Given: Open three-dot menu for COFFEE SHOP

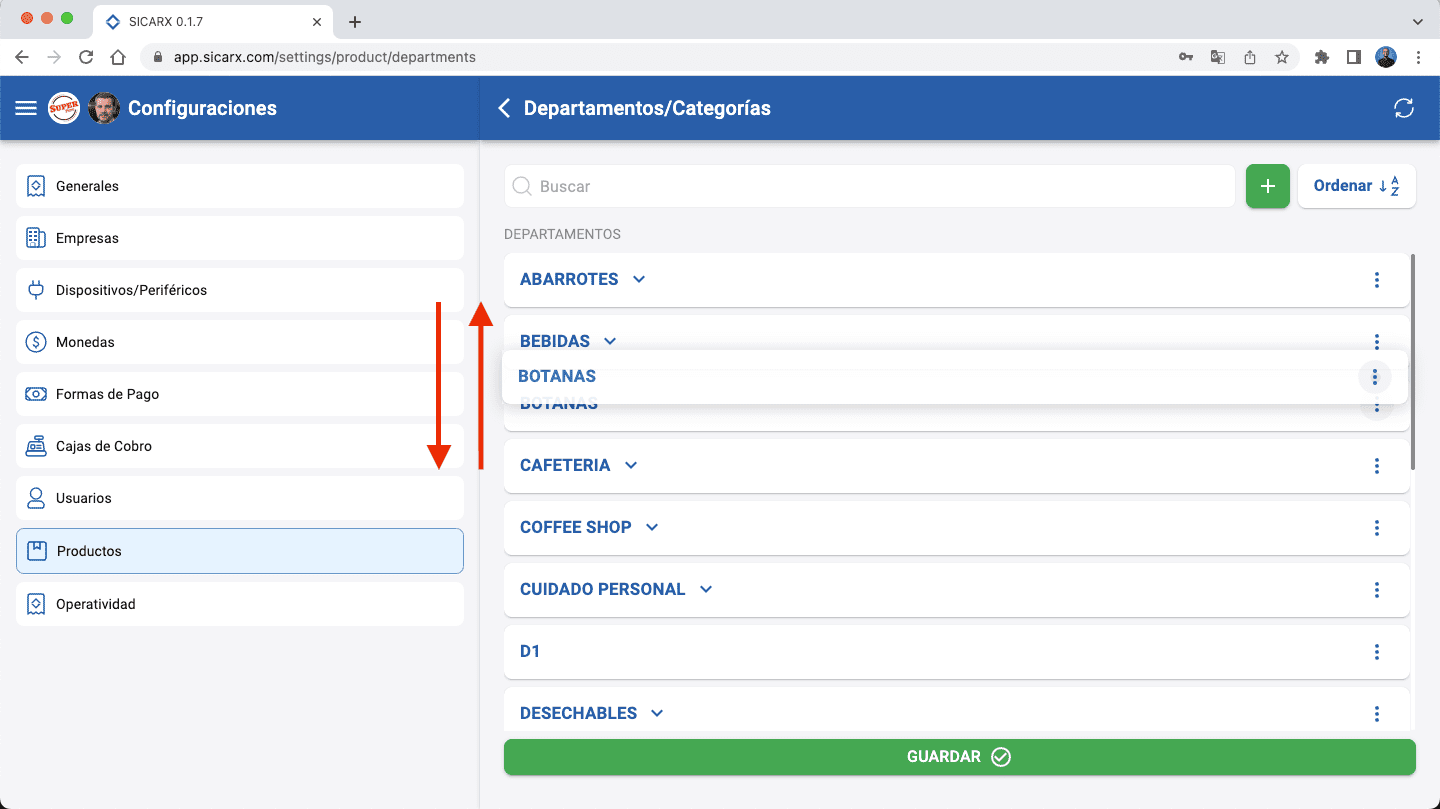Looking at the screenshot, I should 1377,528.
